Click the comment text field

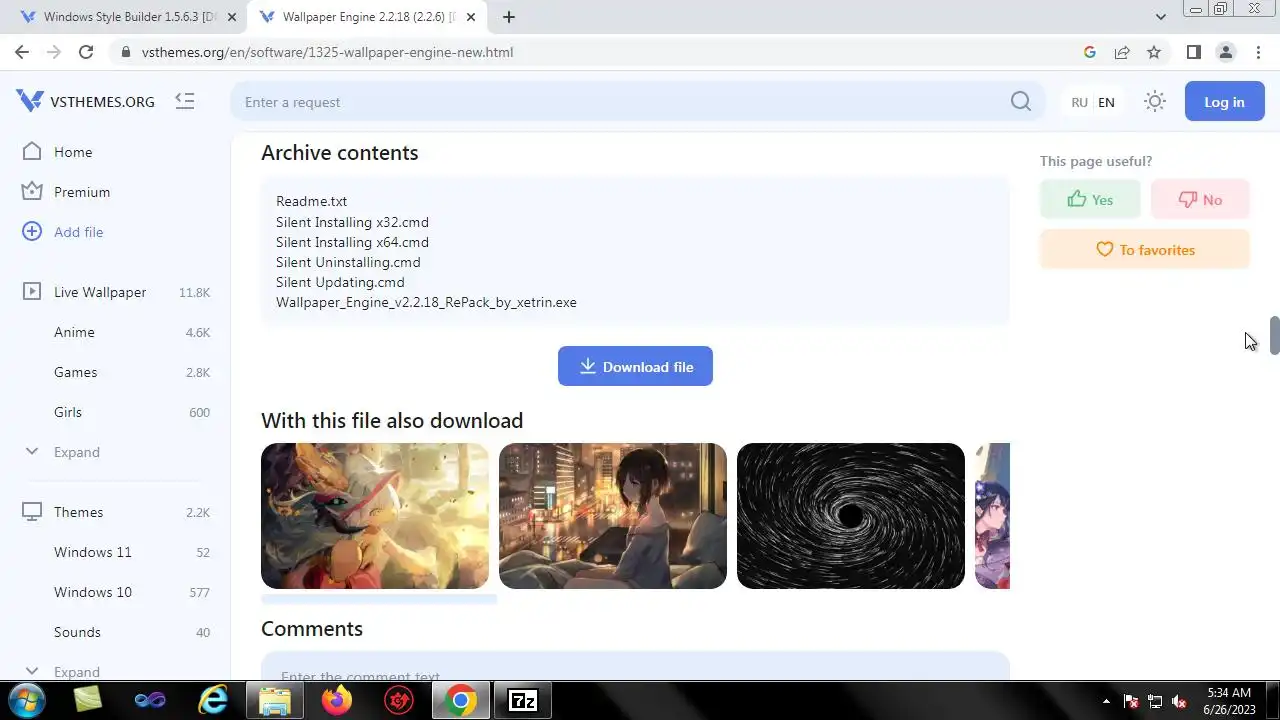coord(635,667)
